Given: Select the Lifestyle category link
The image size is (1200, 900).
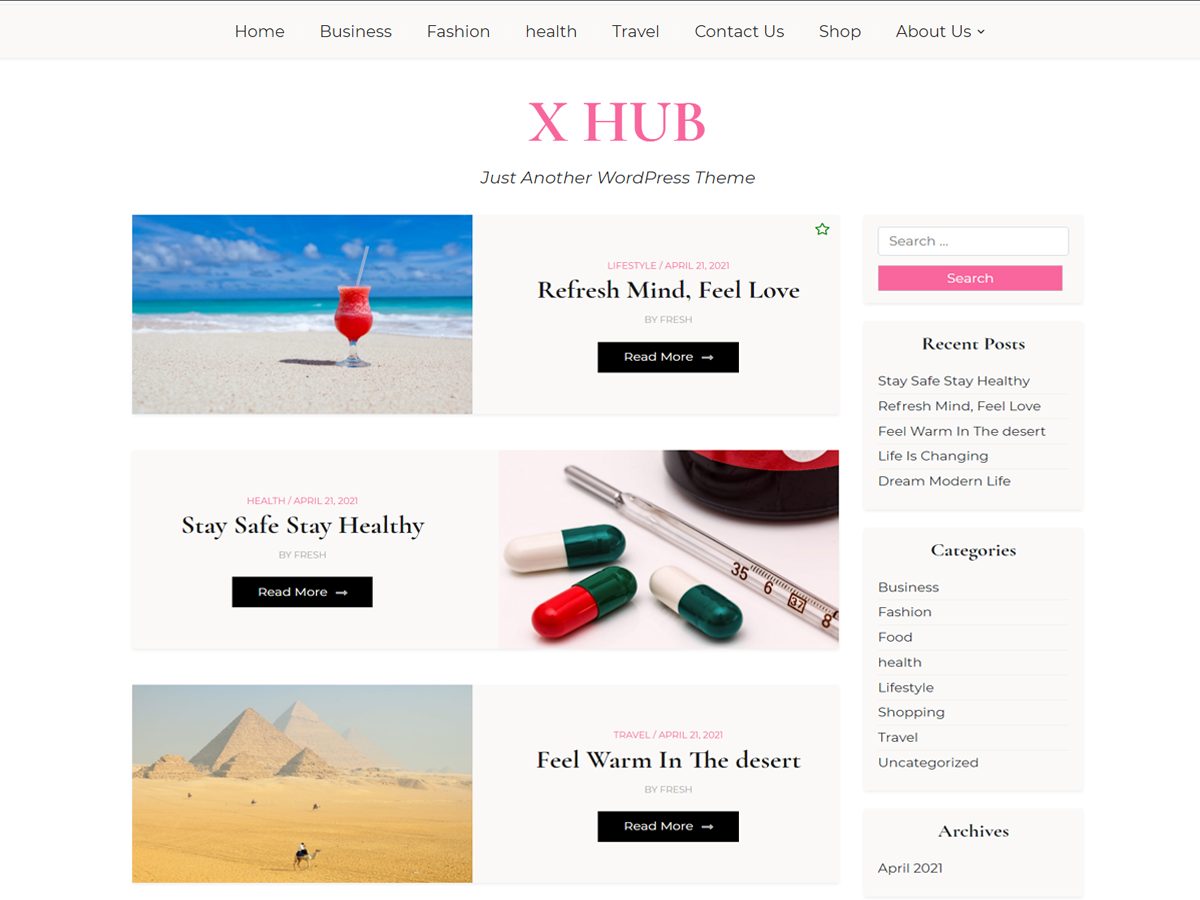Looking at the screenshot, I should point(906,687).
